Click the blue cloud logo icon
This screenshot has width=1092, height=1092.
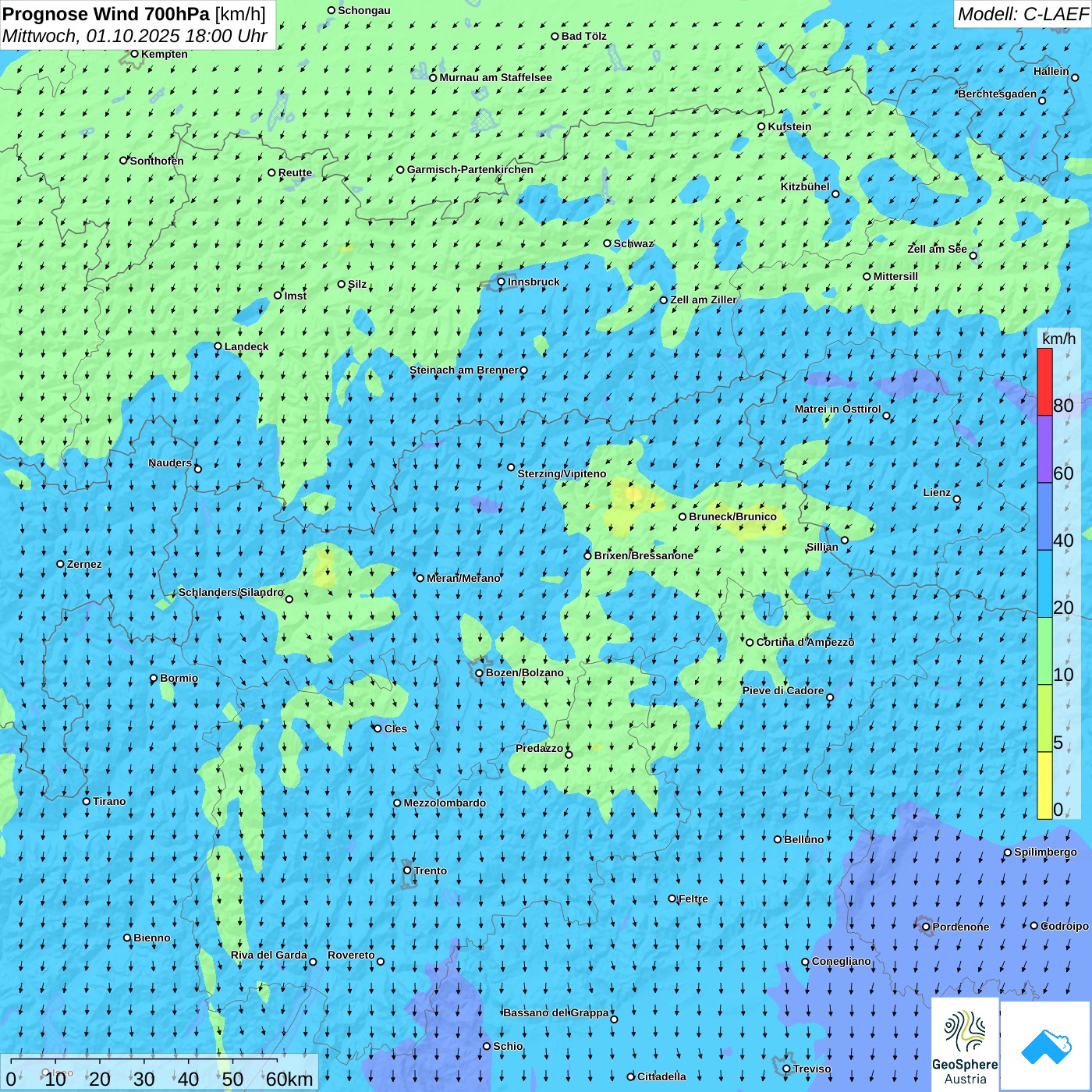[1046, 1046]
